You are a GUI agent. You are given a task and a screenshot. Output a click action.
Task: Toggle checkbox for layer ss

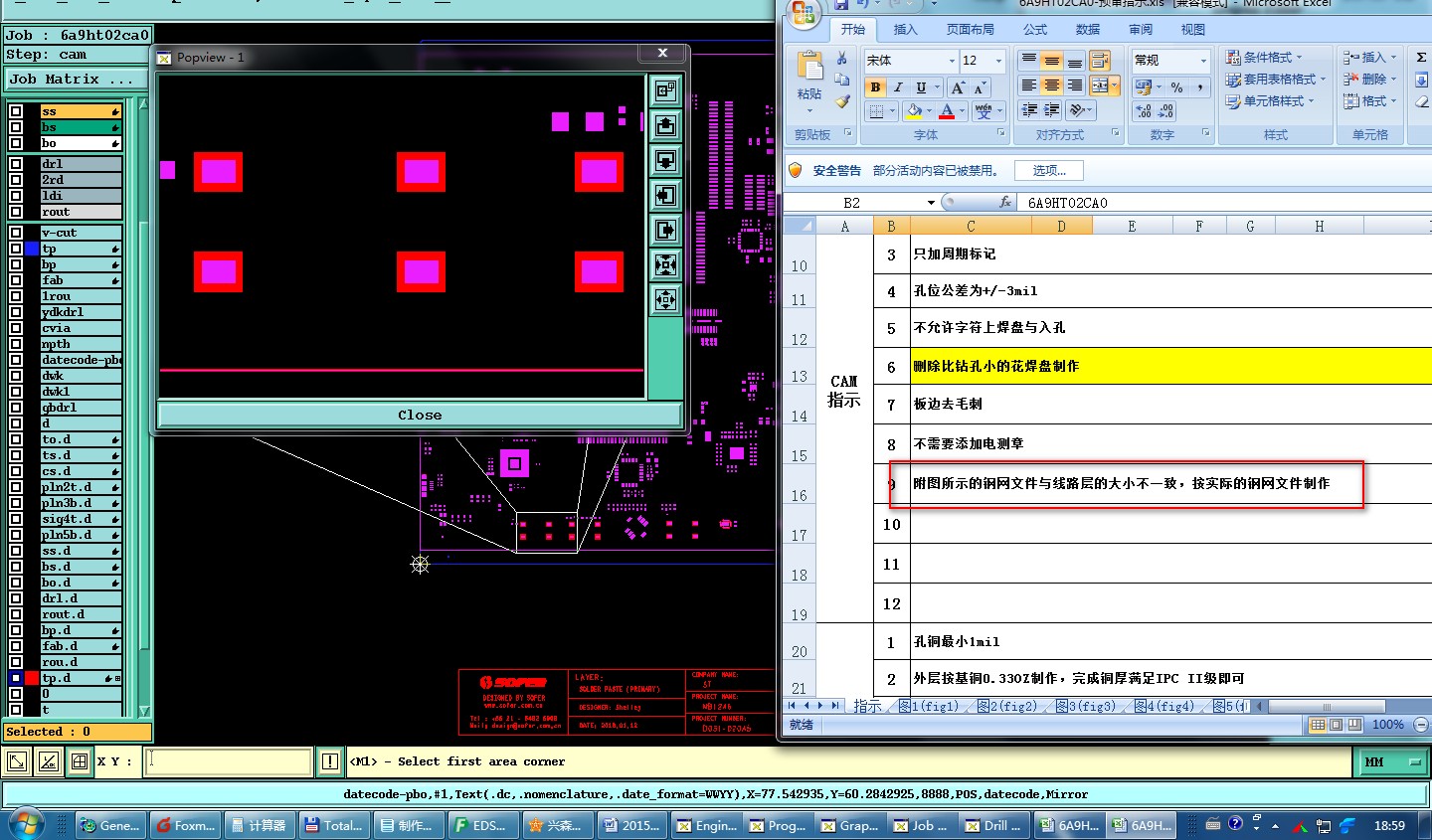(x=16, y=112)
